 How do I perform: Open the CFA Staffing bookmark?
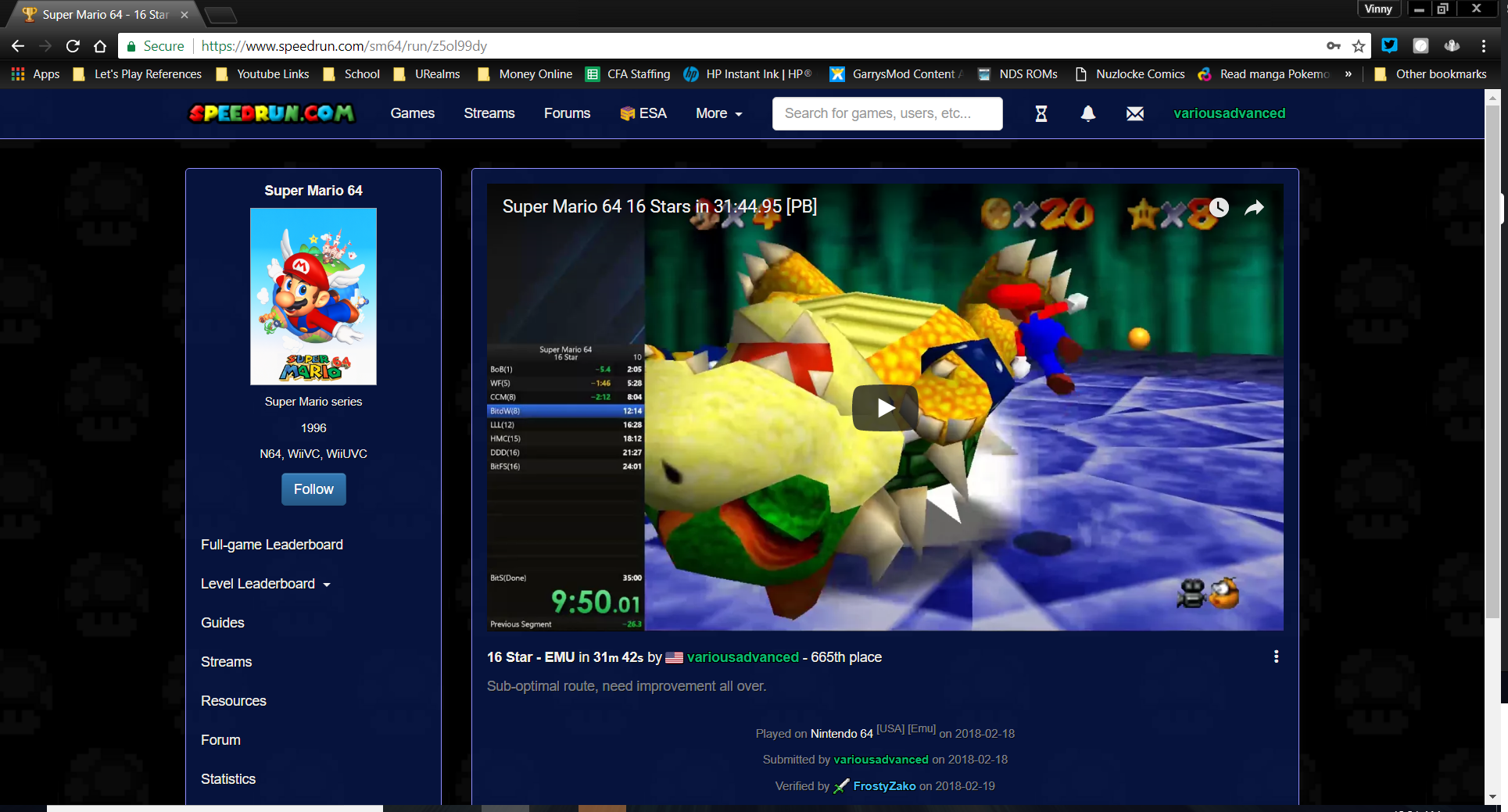point(628,74)
